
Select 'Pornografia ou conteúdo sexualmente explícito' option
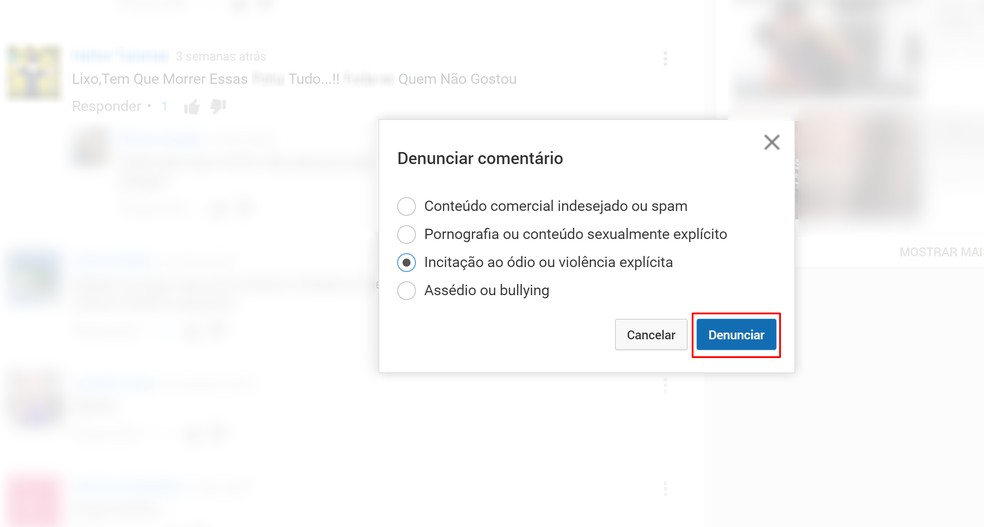click(407, 235)
